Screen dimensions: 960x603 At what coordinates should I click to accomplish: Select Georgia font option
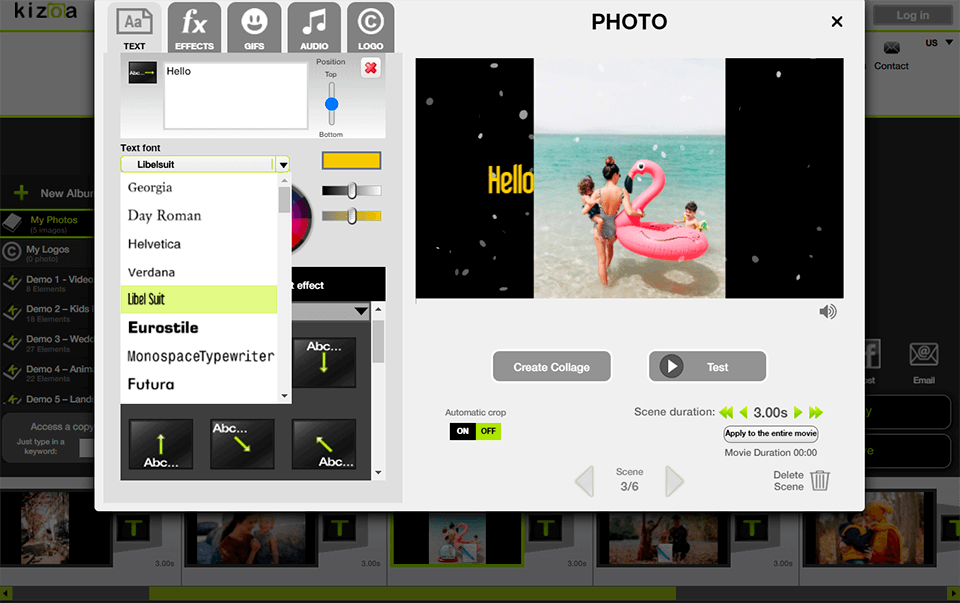[x=150, y=188]
